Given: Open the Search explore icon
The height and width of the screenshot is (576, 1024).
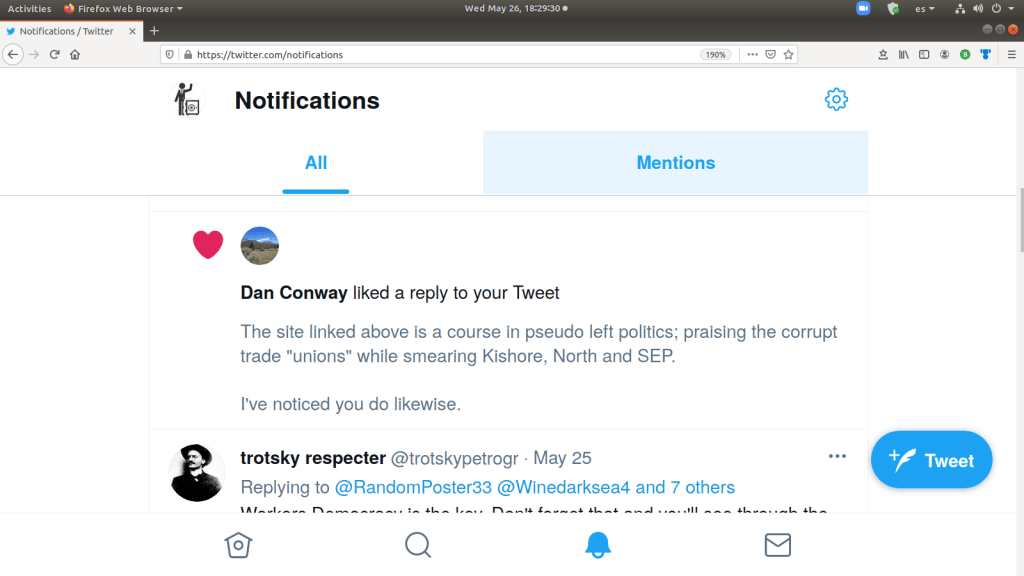Looking at the screenshot, I should point(418,545).
